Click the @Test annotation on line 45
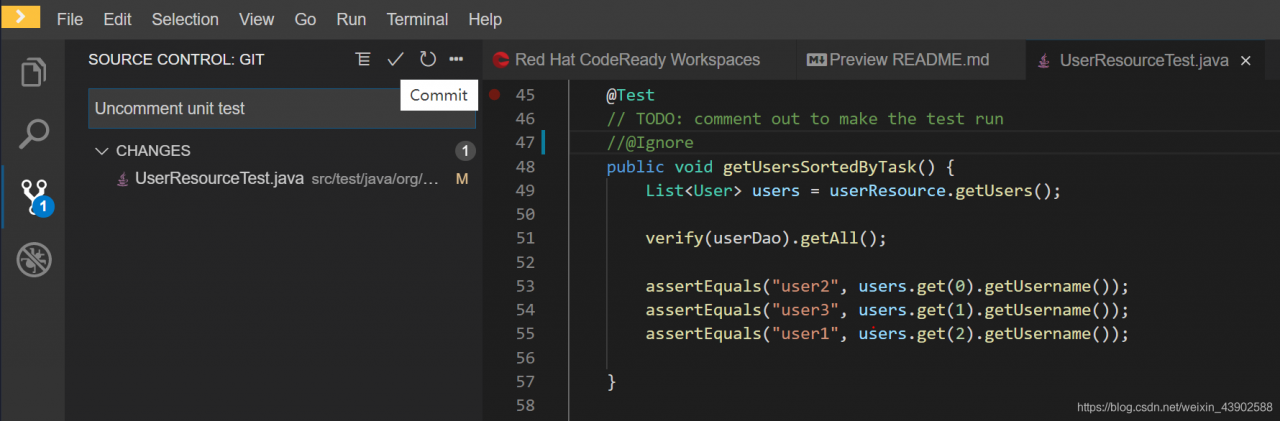Viewport: 1280px width, 421px height. click(630, 95)
